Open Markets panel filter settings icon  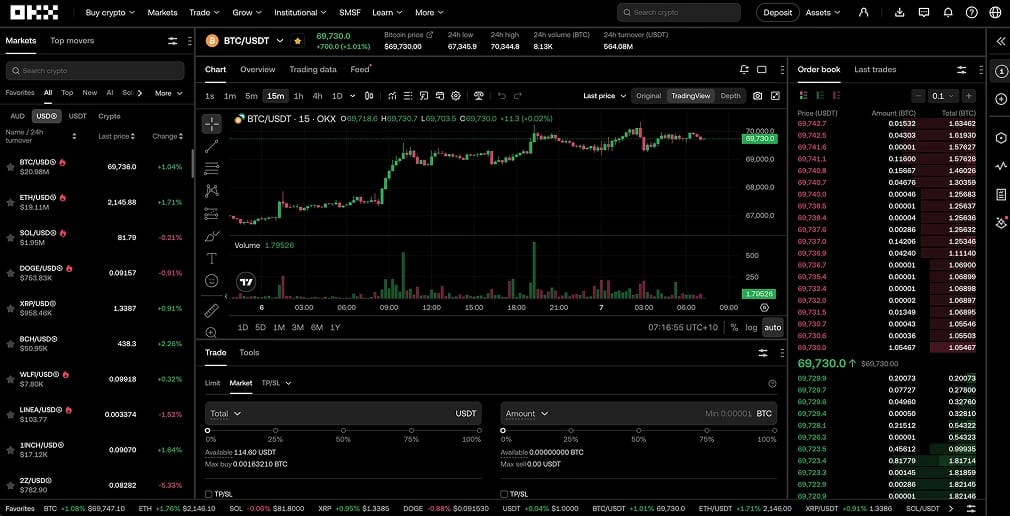click(x=173, y=41)
